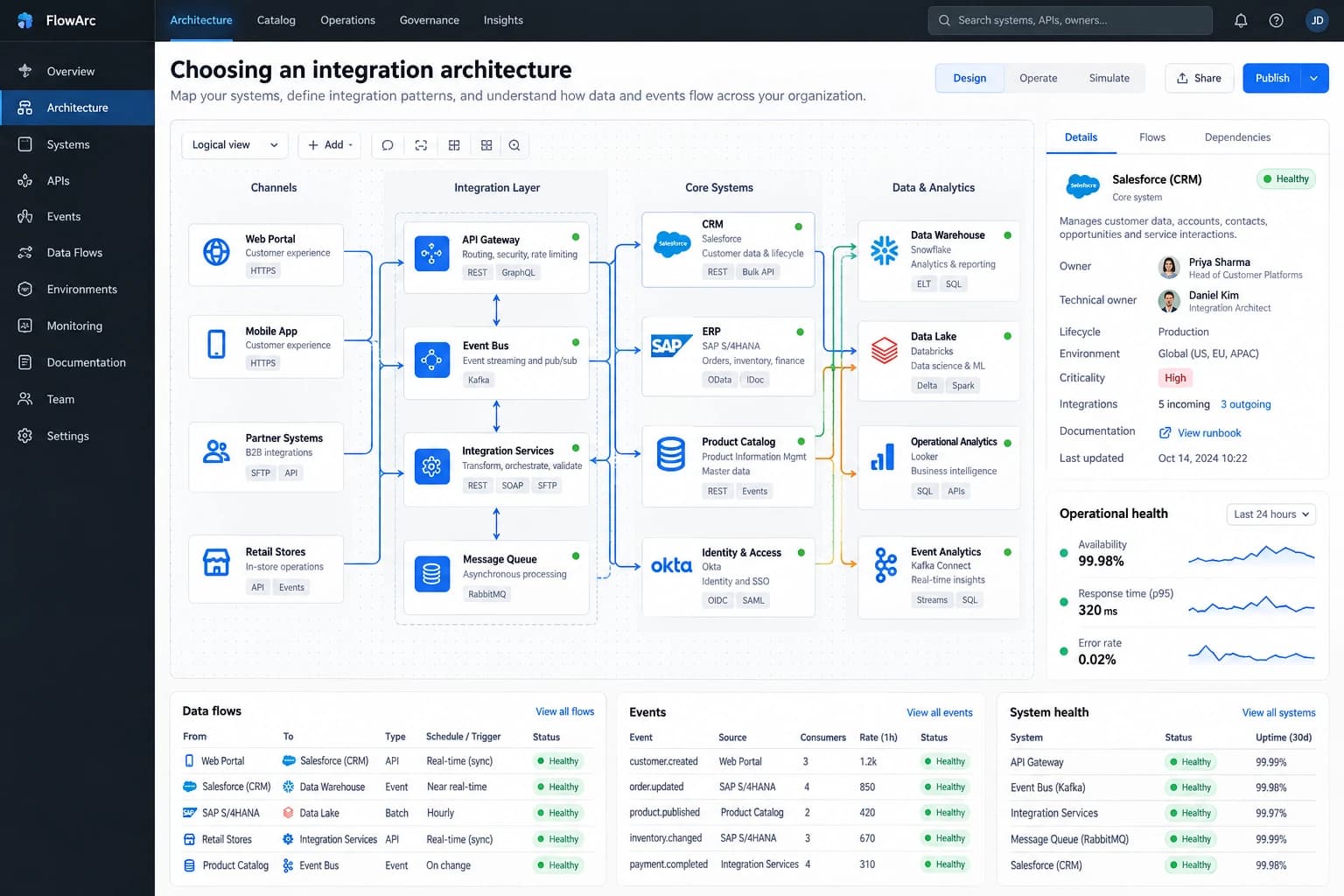Open the View runbook link
Viewport: 1344px width, 896px height.
coord(1200,433)
